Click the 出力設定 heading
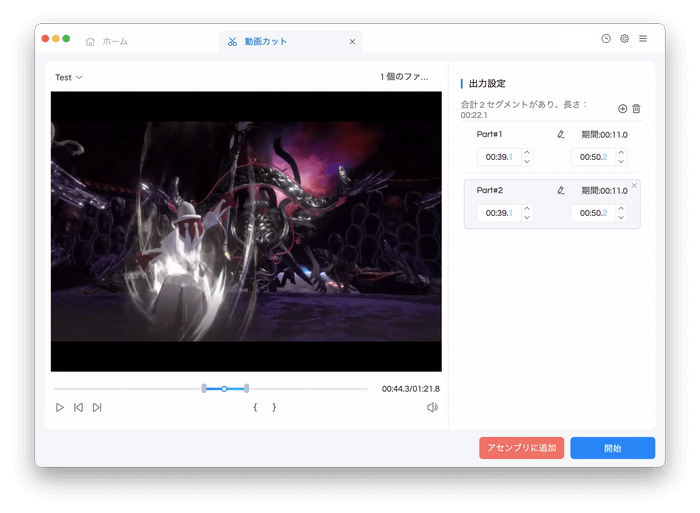 [487, 83]
